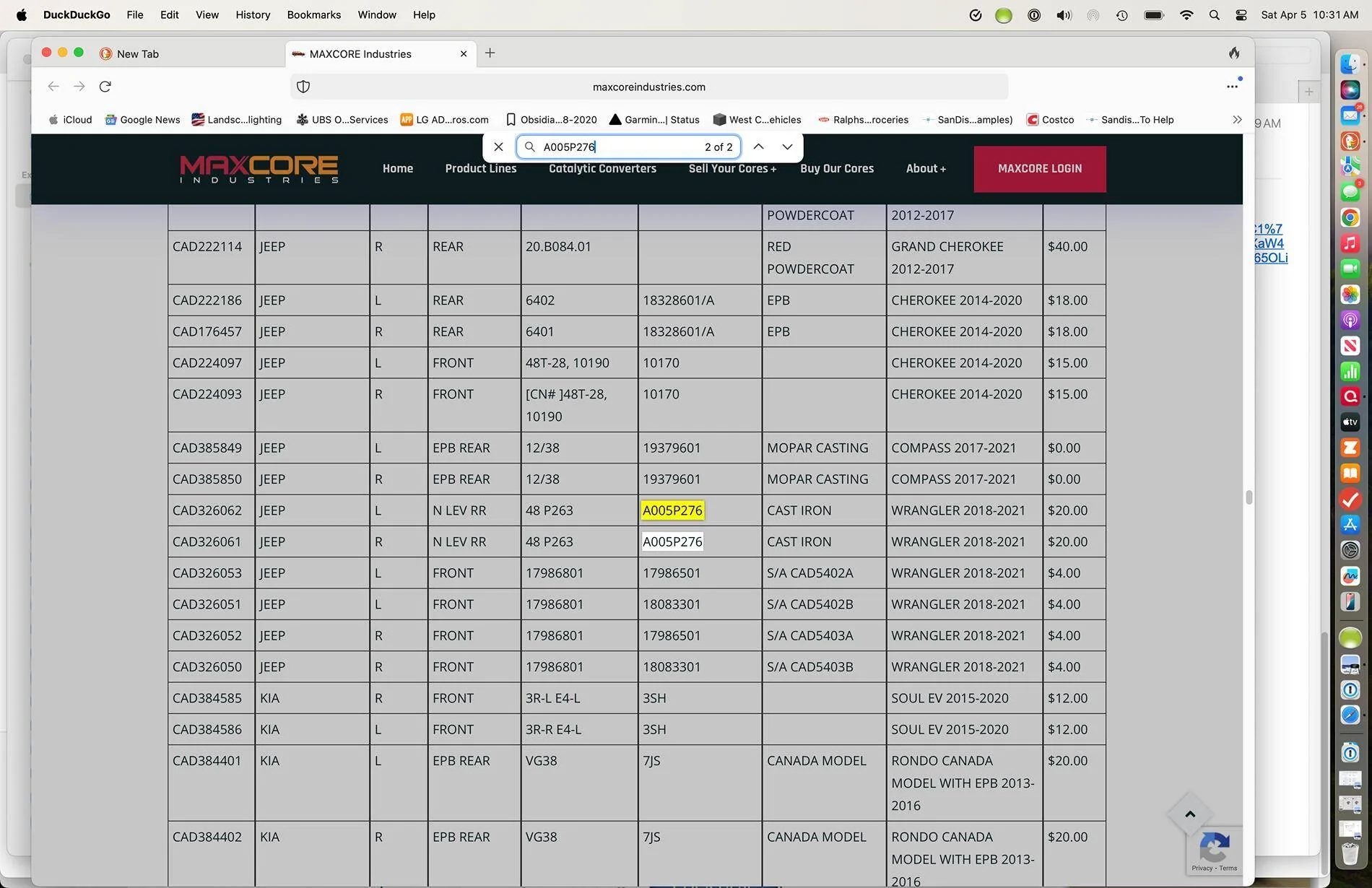Open the Music app in the Dock
1372x888 pixels.
(1350, 243)
